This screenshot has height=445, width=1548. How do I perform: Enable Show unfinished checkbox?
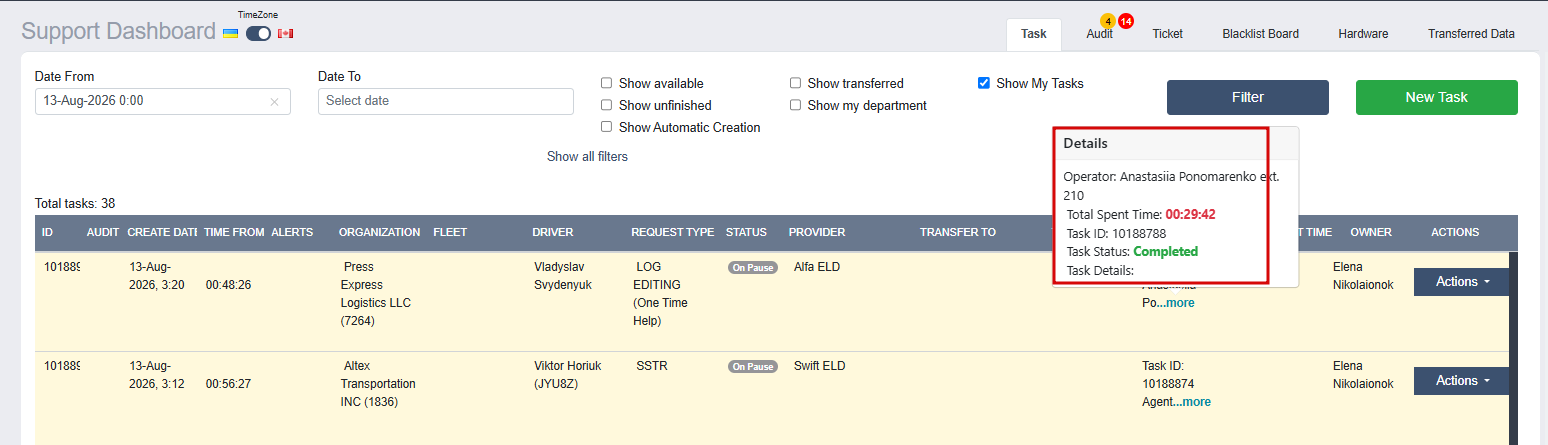pyautogui.click(x=606, y=105)
